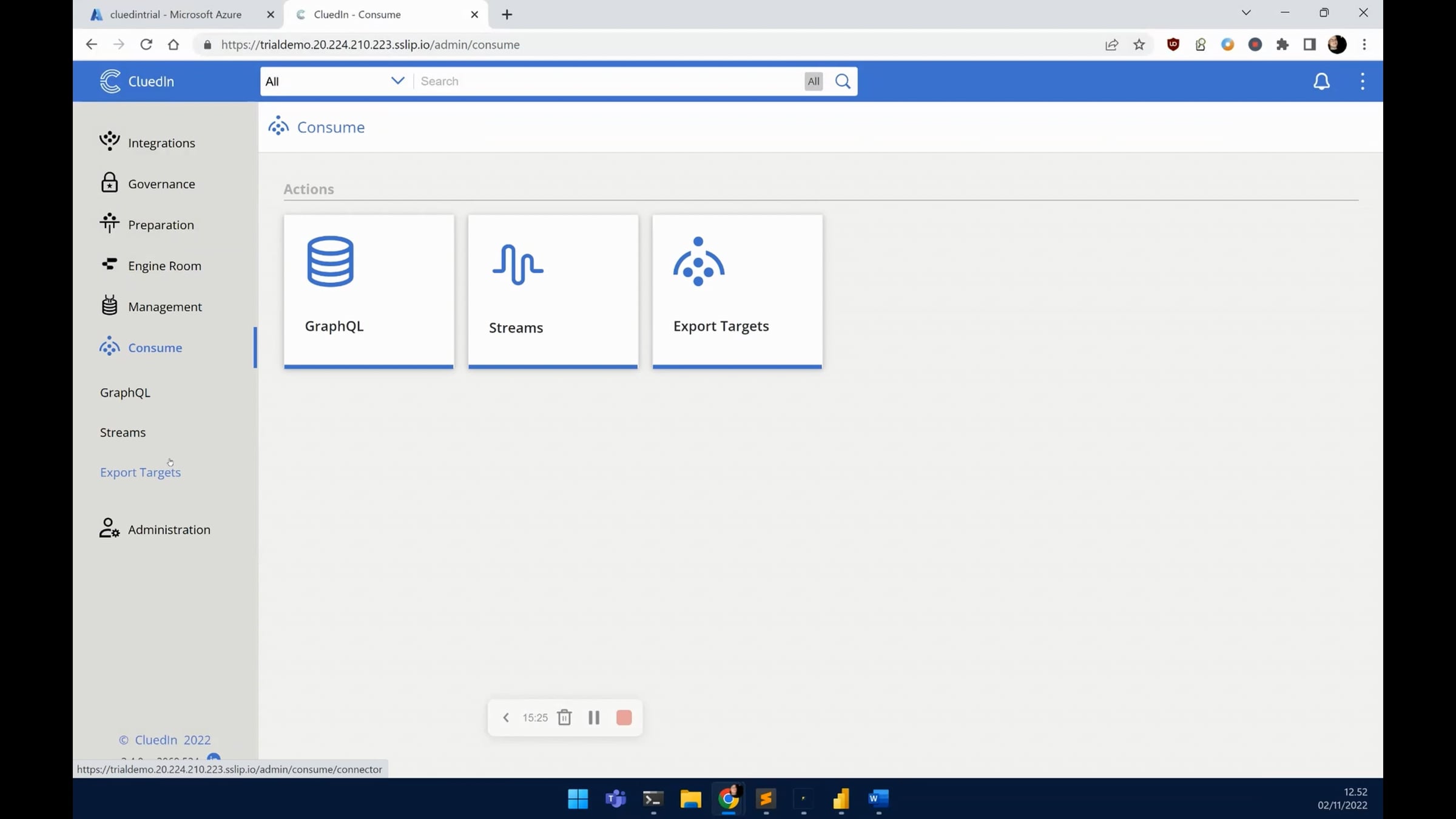The width and height of the screenshot is (1456, 819).
Task: Open Export Targets sidebar link
Action: pos(140,473)
